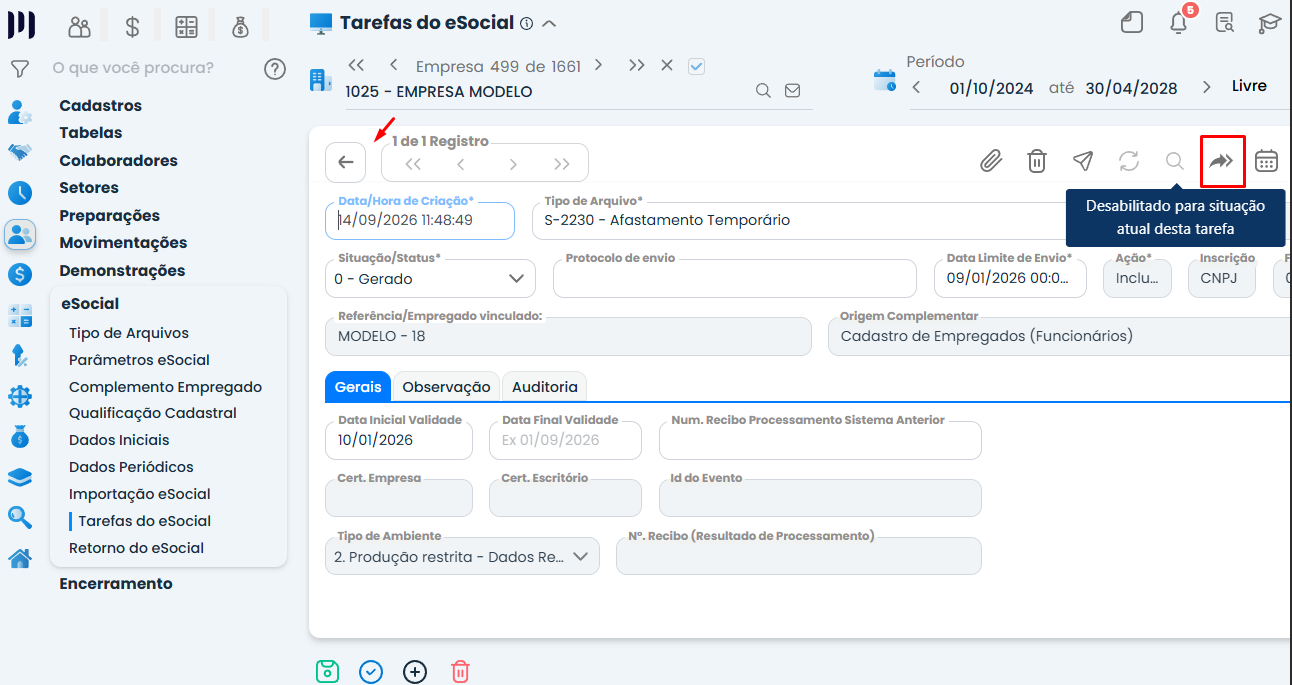This screenshot has width=1292, height=685.
Task: Go to next company with > arrow
Action: pos(598,65)
